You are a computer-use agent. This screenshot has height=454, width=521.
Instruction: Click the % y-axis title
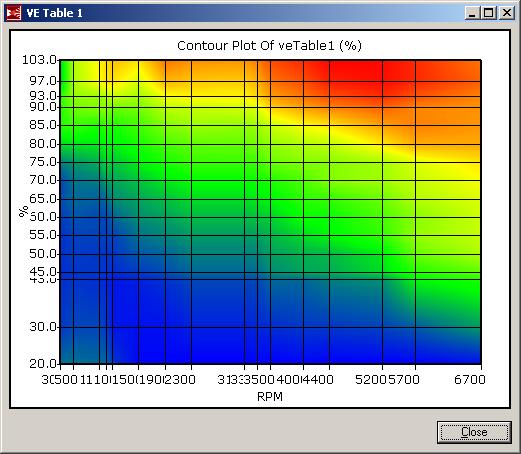click(24, 211)
